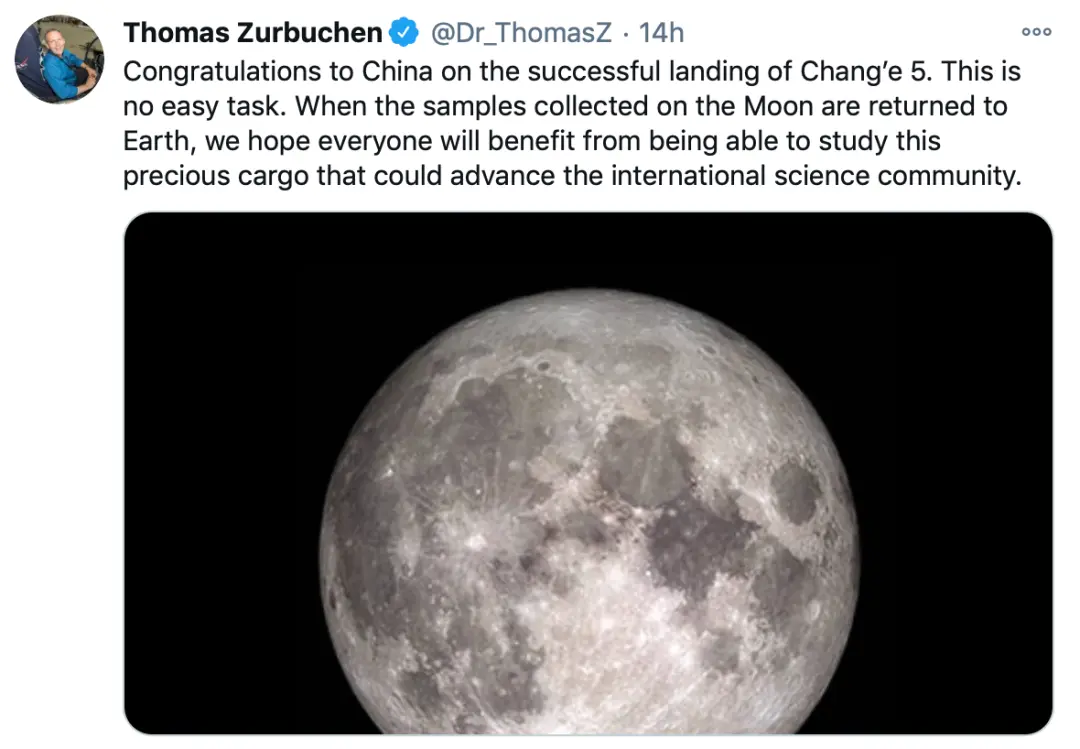Open the Thomas Zurbuchen display name link
This screenshot has width=1080, height=749.
tap(252, 32)
